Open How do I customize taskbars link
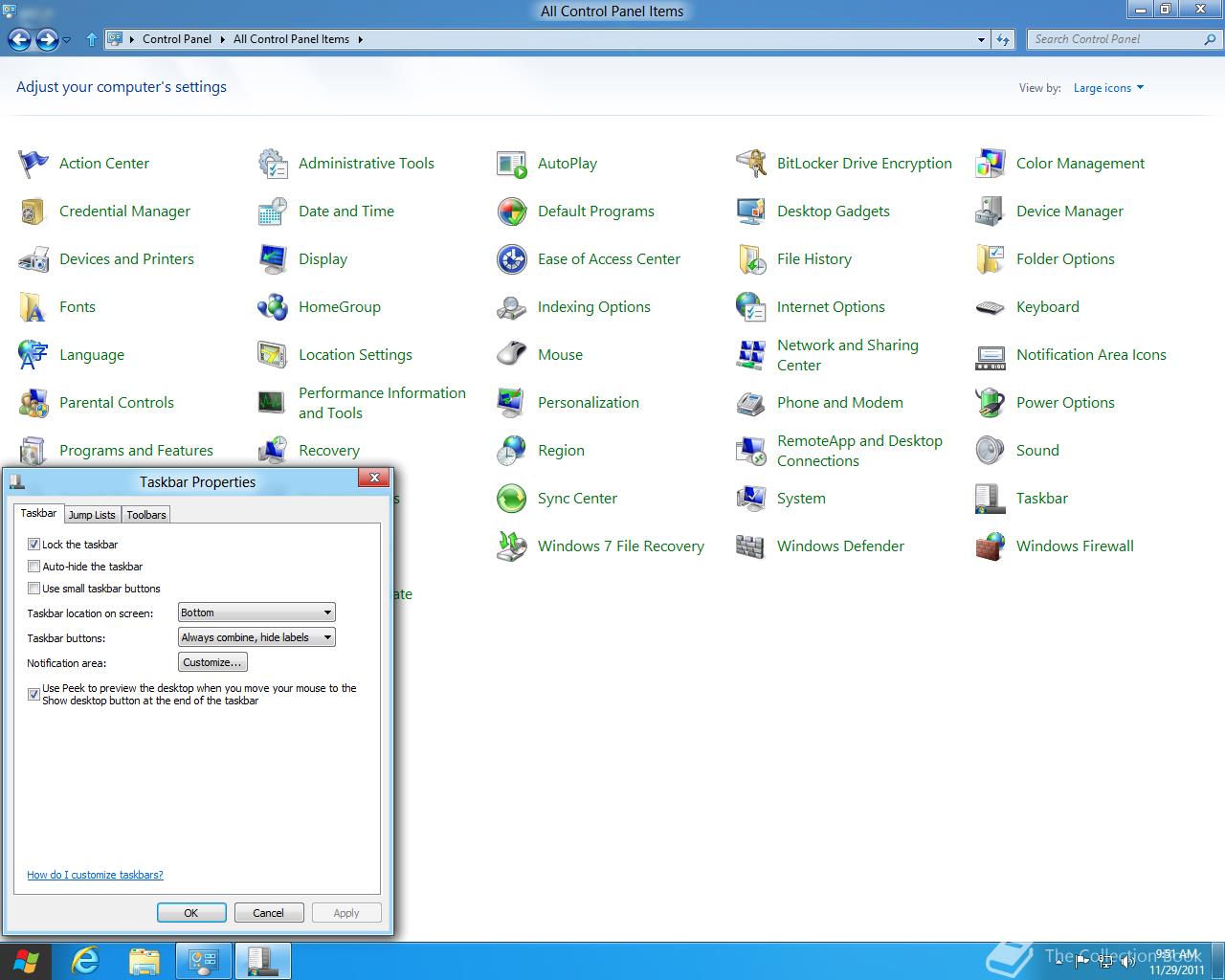This screenshot has width=1225, height=980. pos(95,875)
